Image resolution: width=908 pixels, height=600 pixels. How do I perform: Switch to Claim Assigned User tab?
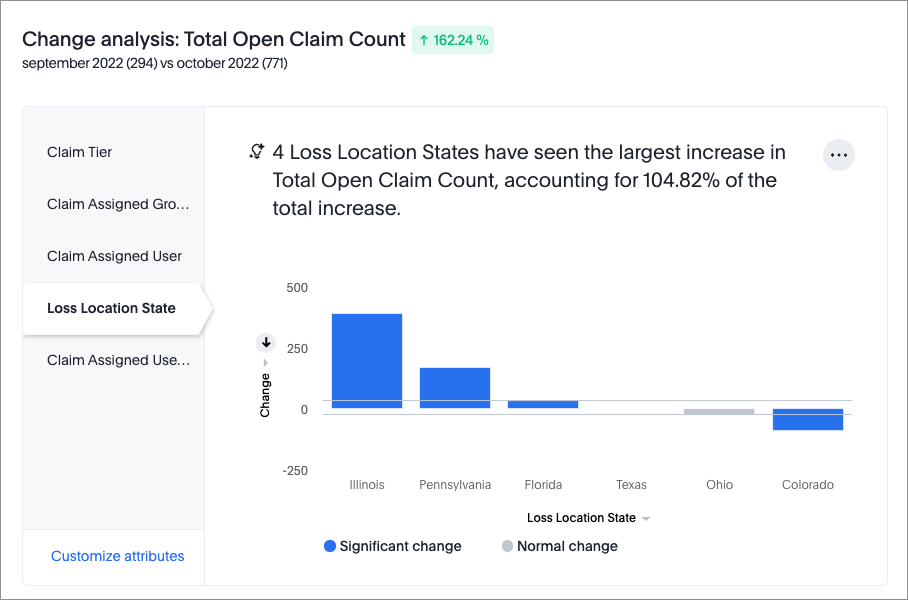114,256
